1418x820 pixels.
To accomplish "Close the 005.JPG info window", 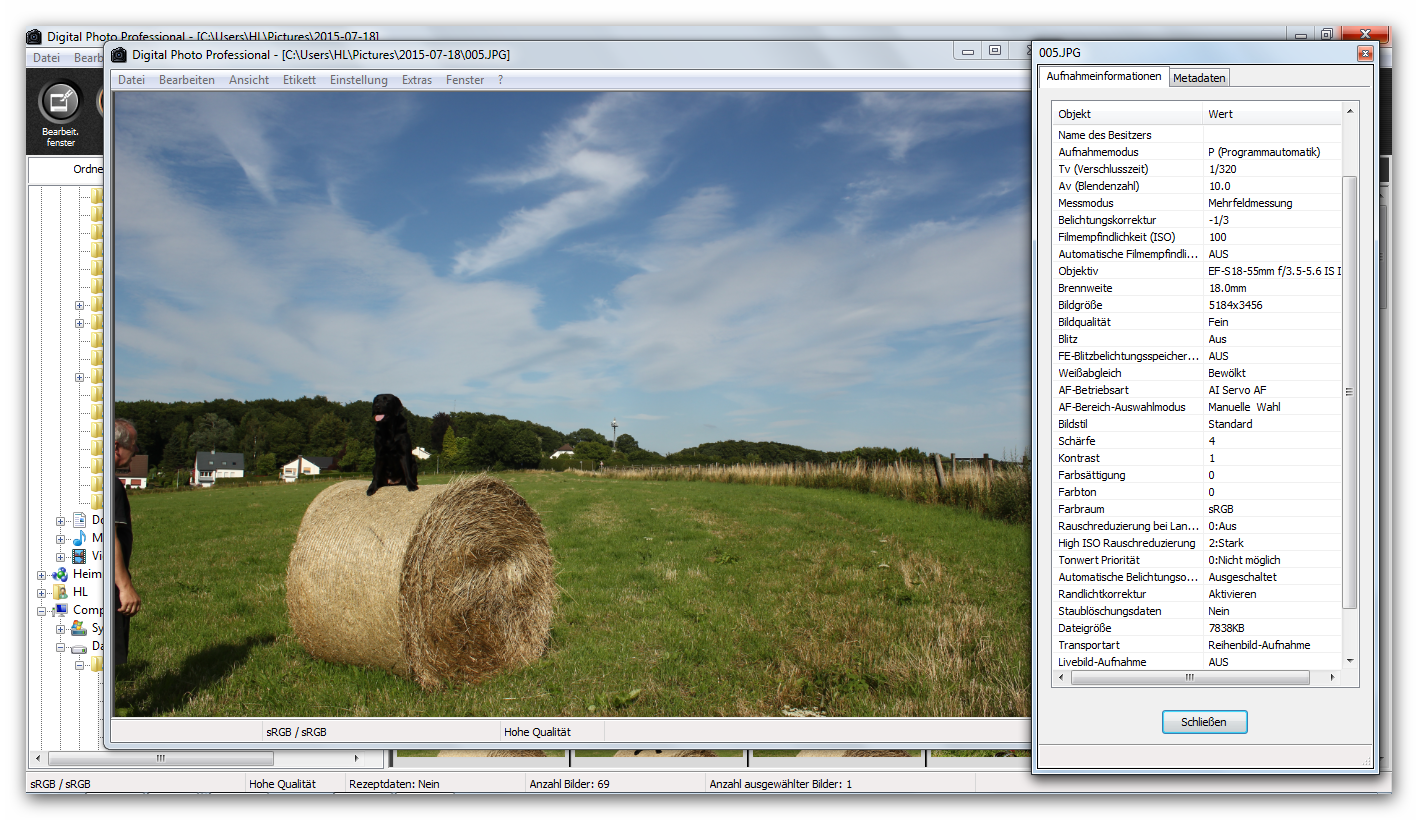I will click(1364, 53).
